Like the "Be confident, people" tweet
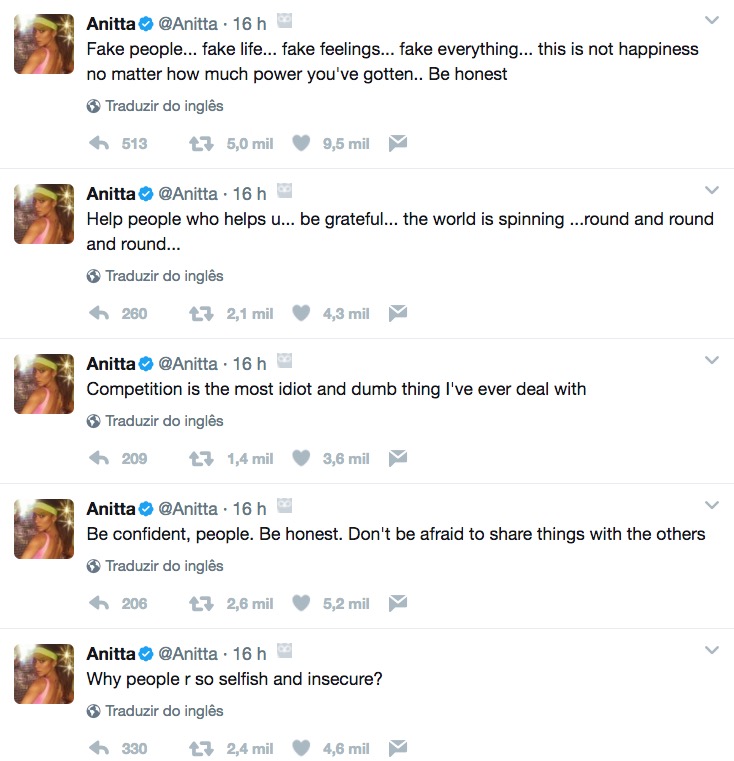The image size is (734, 761). click(x=301, y=604)
